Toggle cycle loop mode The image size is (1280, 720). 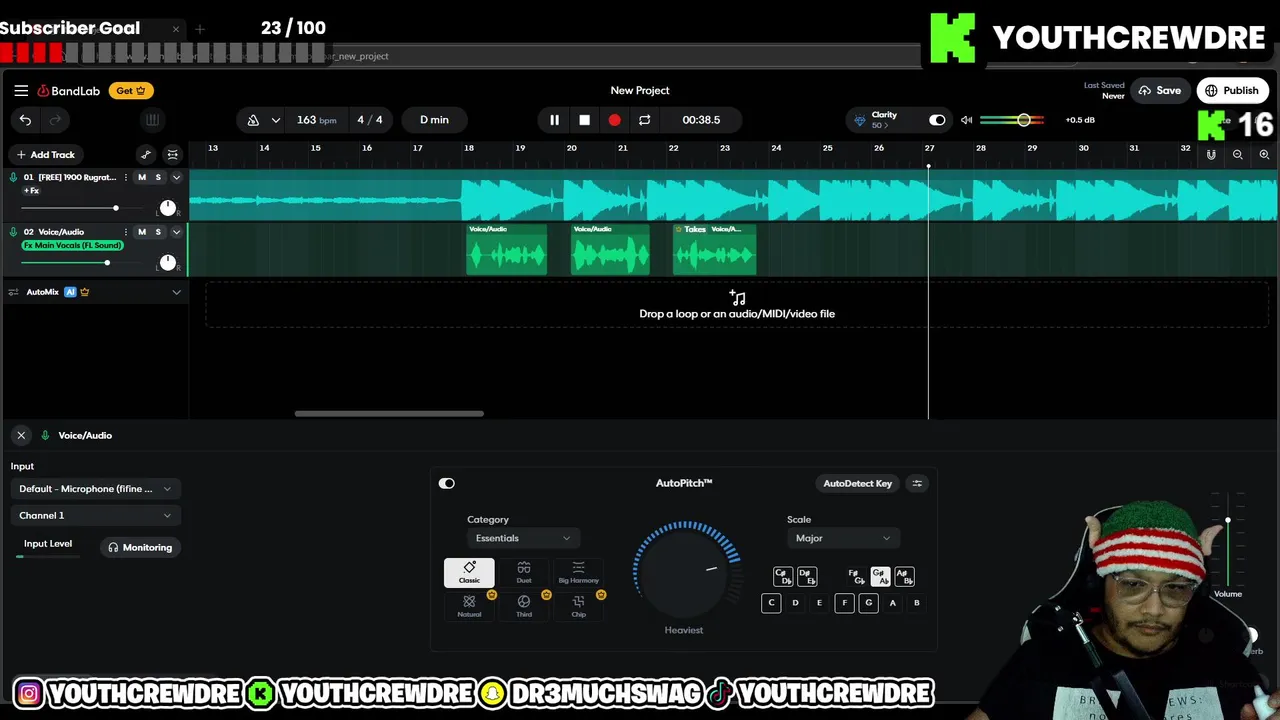pos(644,120)
